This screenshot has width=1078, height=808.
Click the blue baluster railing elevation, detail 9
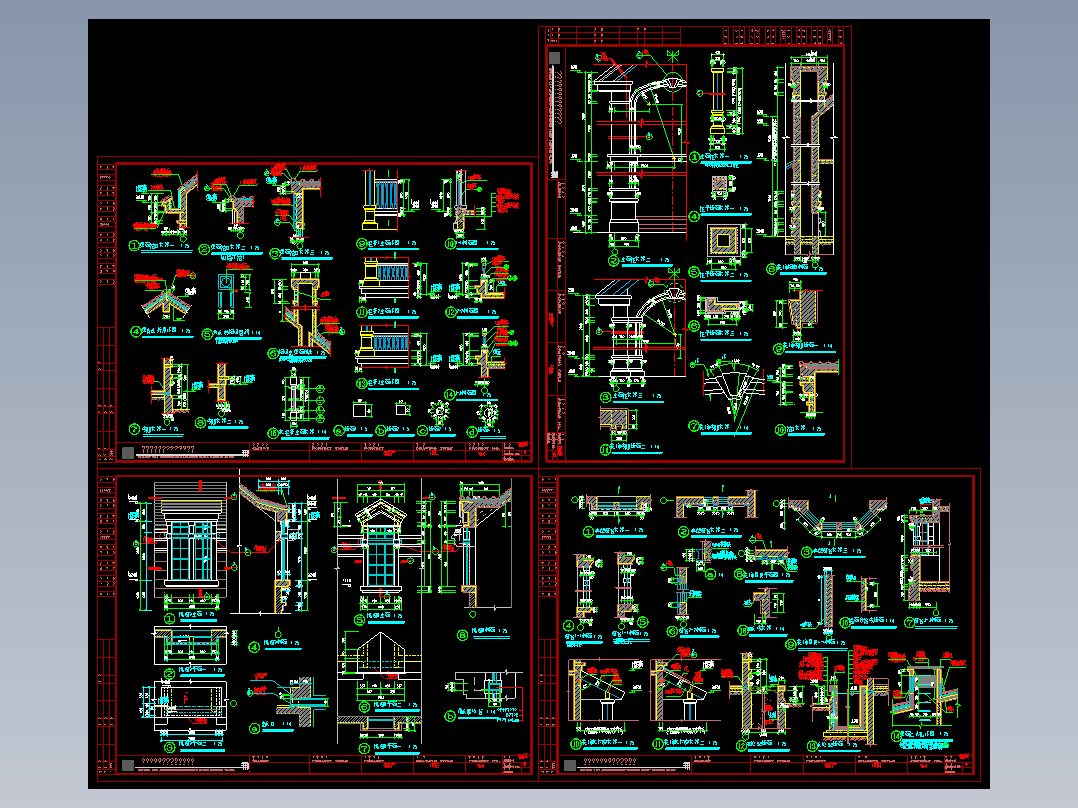click(380, 200)
